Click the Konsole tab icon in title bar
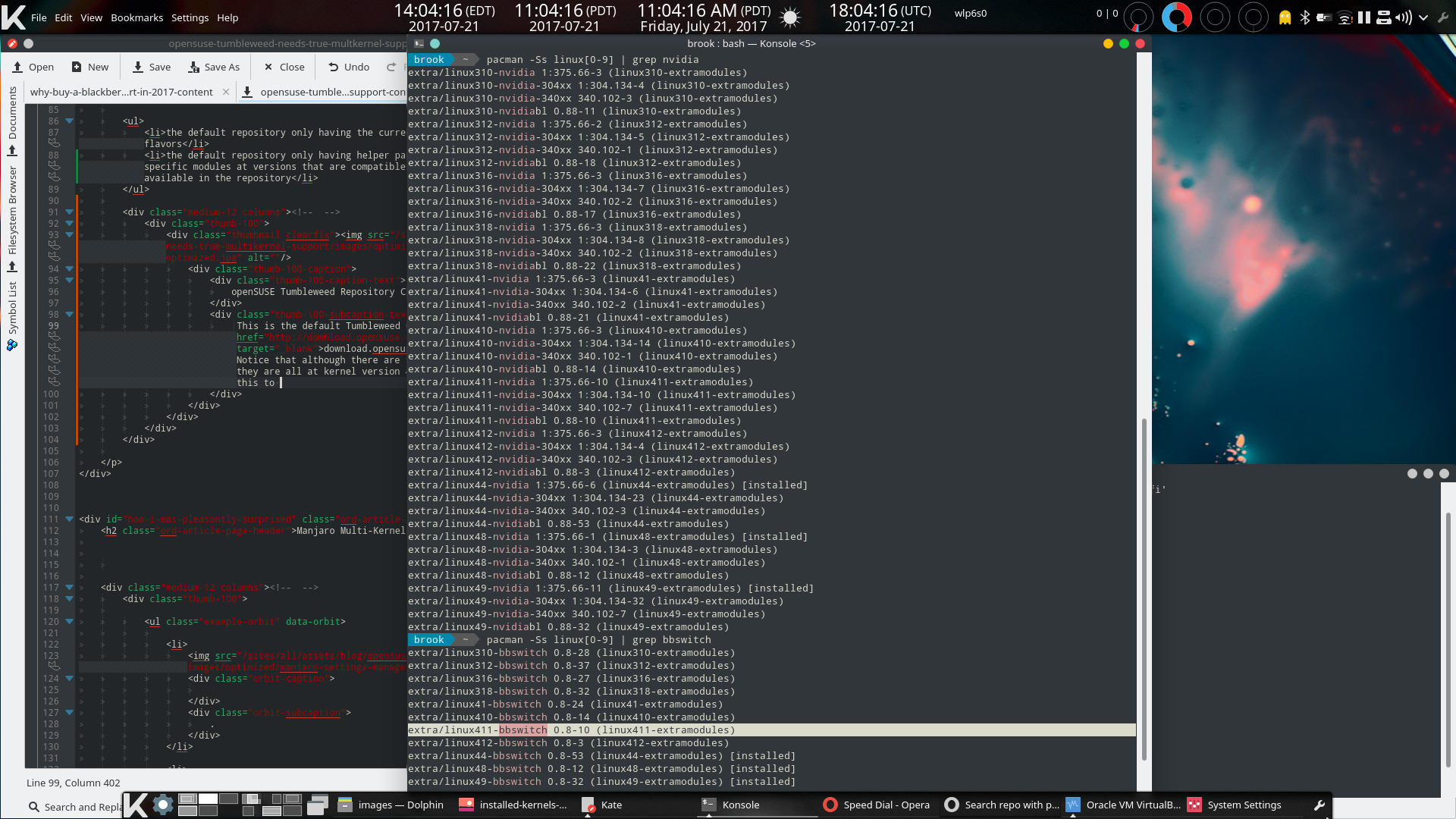The width and height of the screenshot is (1456, 819). pyautogui.click(x=419, y=44)
